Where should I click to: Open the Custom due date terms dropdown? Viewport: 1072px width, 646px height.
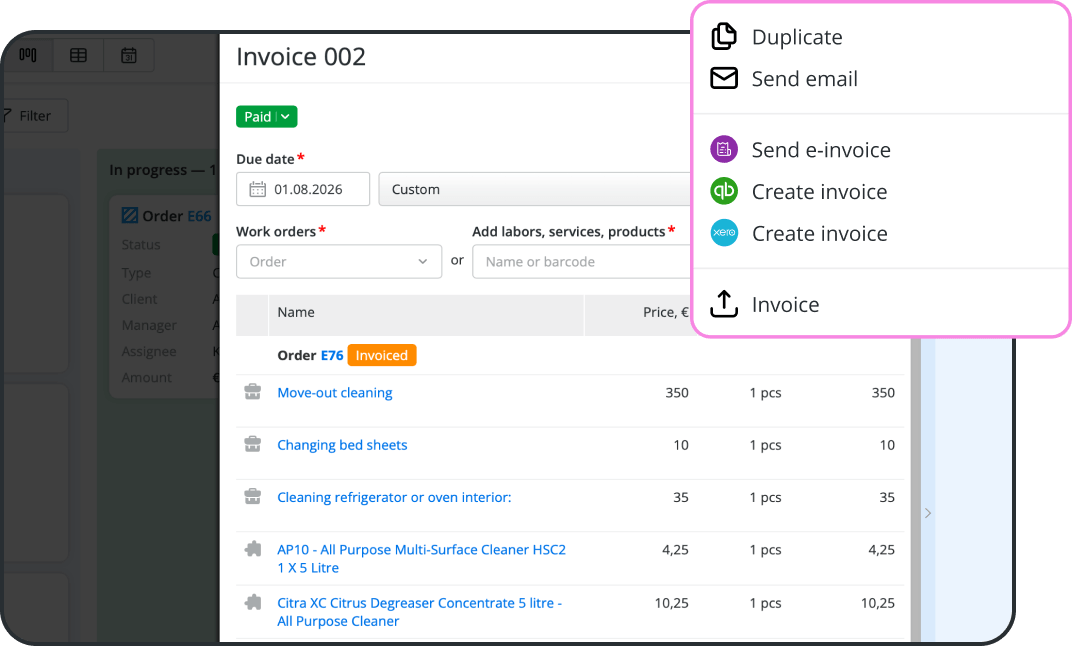point(535,189)
